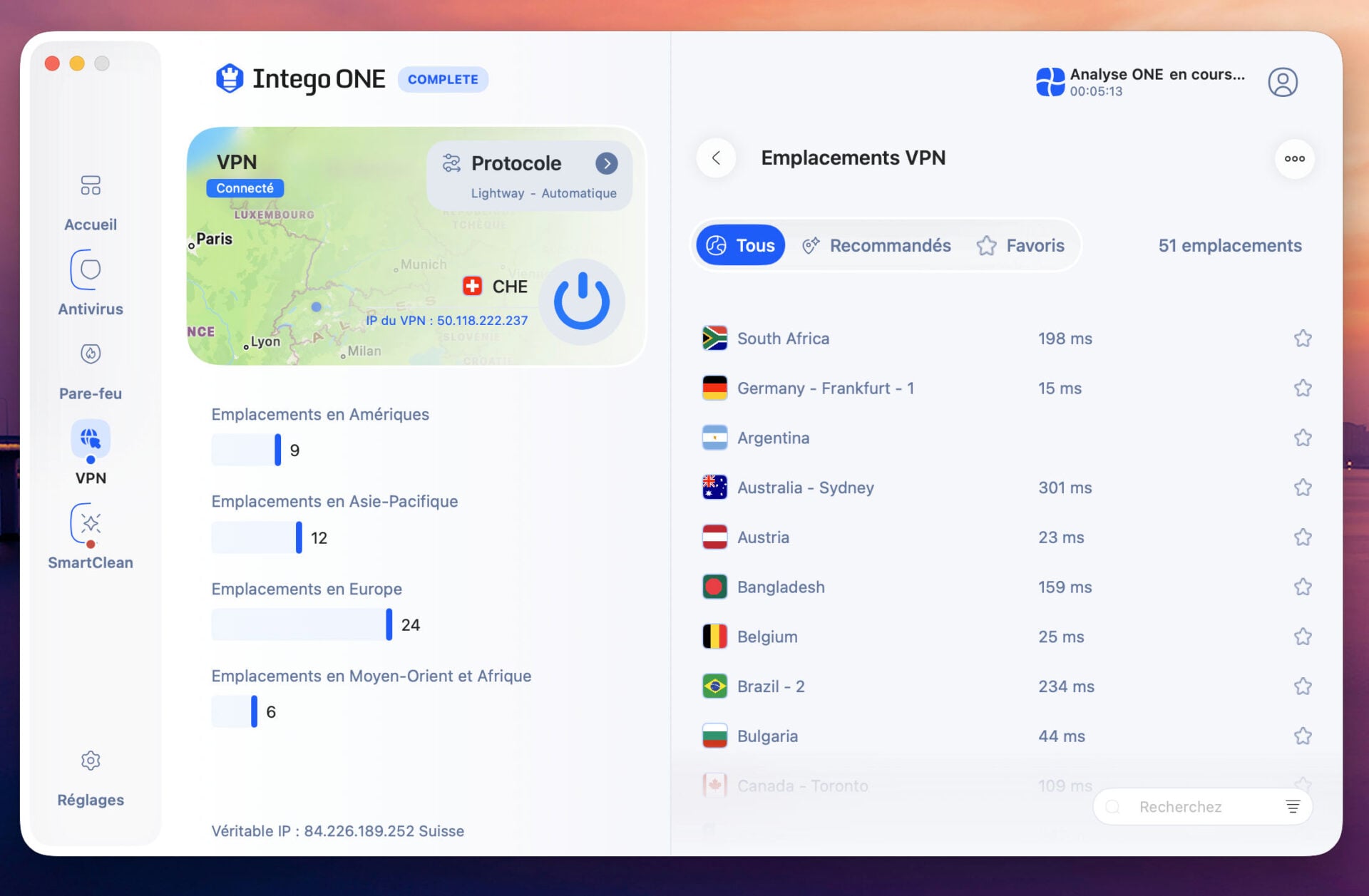Screen dimensions: 1369x896
Task: Click the Argentina flag icon
Action: click(714, 438)
